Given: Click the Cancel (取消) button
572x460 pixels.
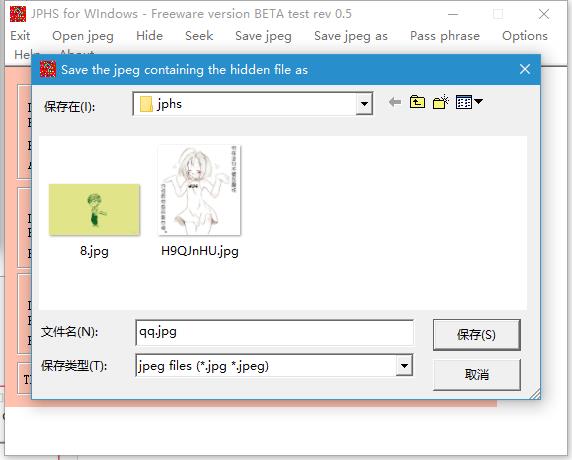Looking at the screenshot, I should [x=476, y=374].
